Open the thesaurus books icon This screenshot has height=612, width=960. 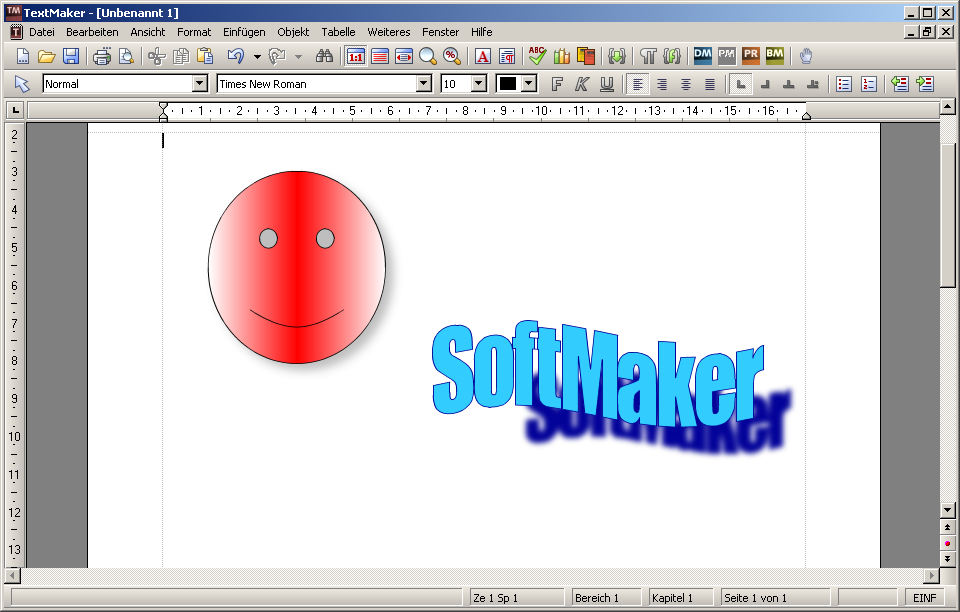[x=561, y=56]
